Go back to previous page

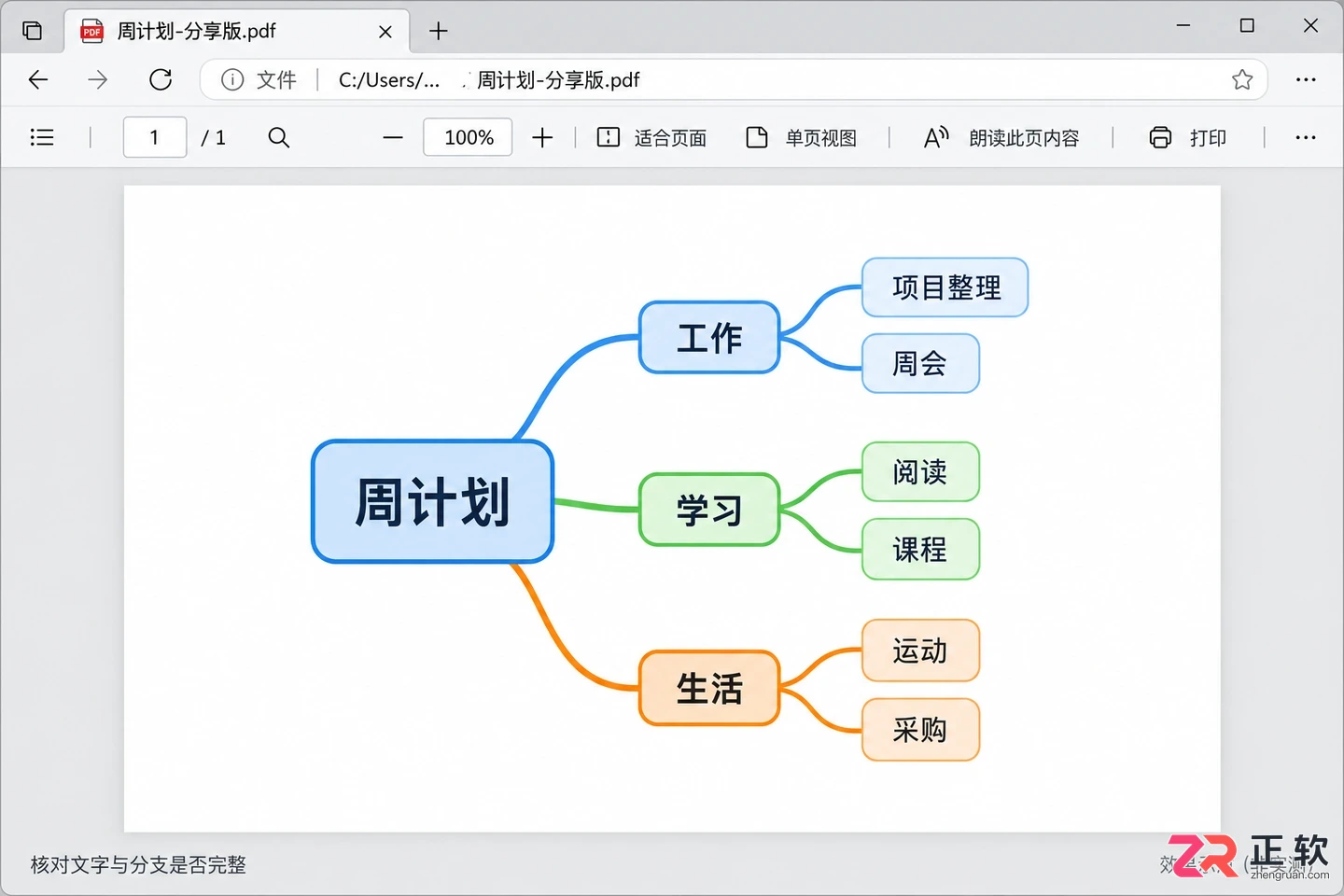click(38, 80)
